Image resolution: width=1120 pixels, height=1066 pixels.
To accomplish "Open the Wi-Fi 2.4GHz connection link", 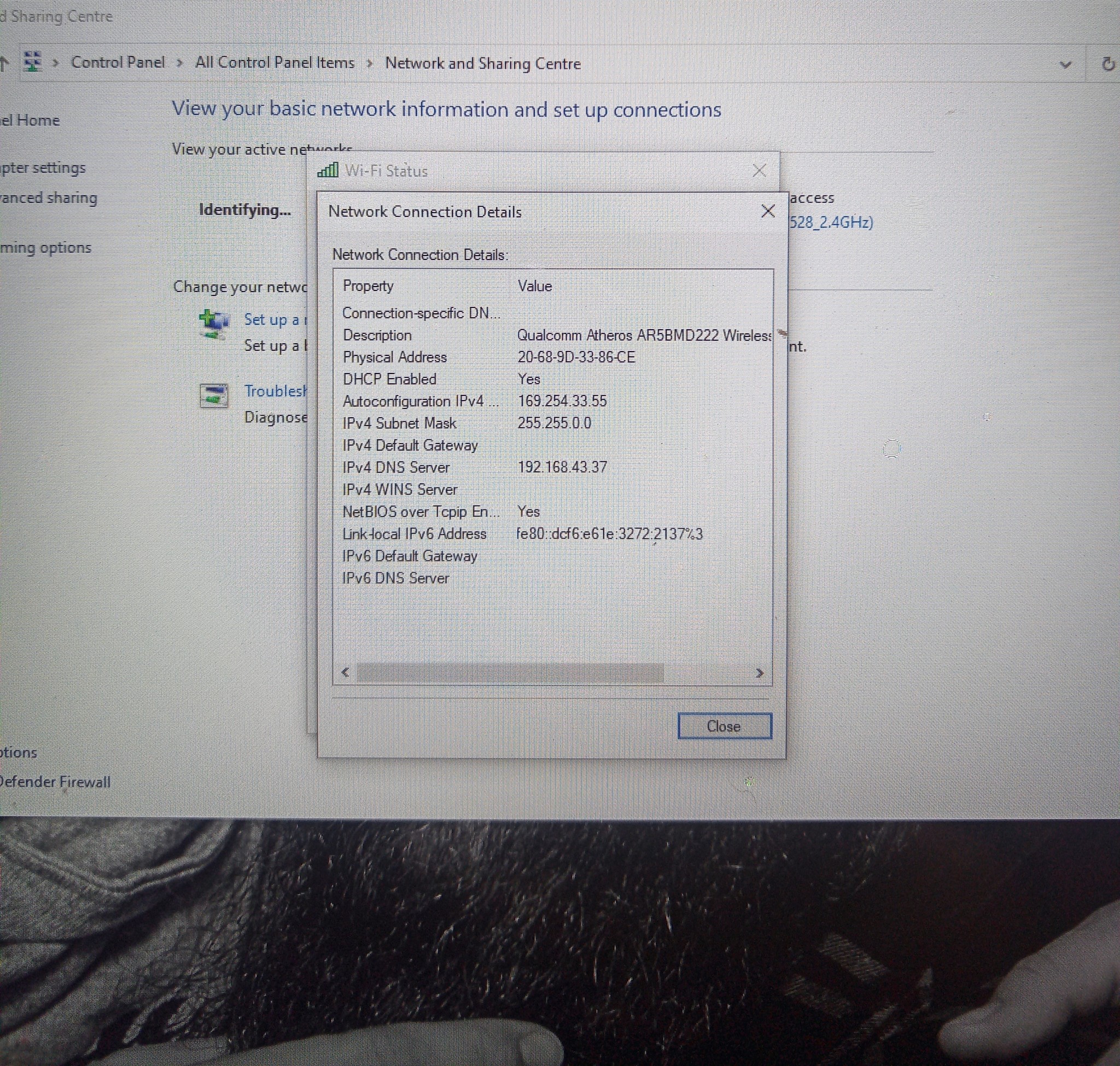I will tap(831, 222).
